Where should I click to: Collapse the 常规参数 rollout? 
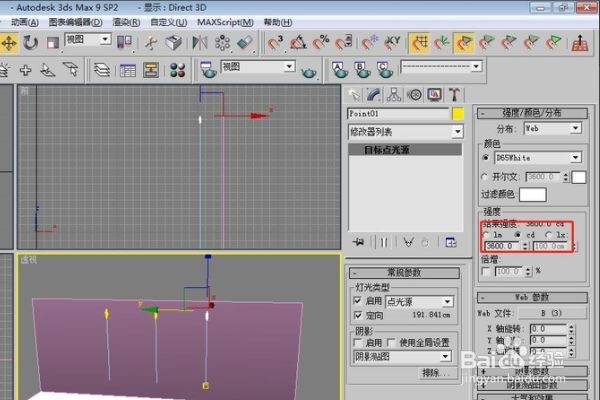(404, 273)
